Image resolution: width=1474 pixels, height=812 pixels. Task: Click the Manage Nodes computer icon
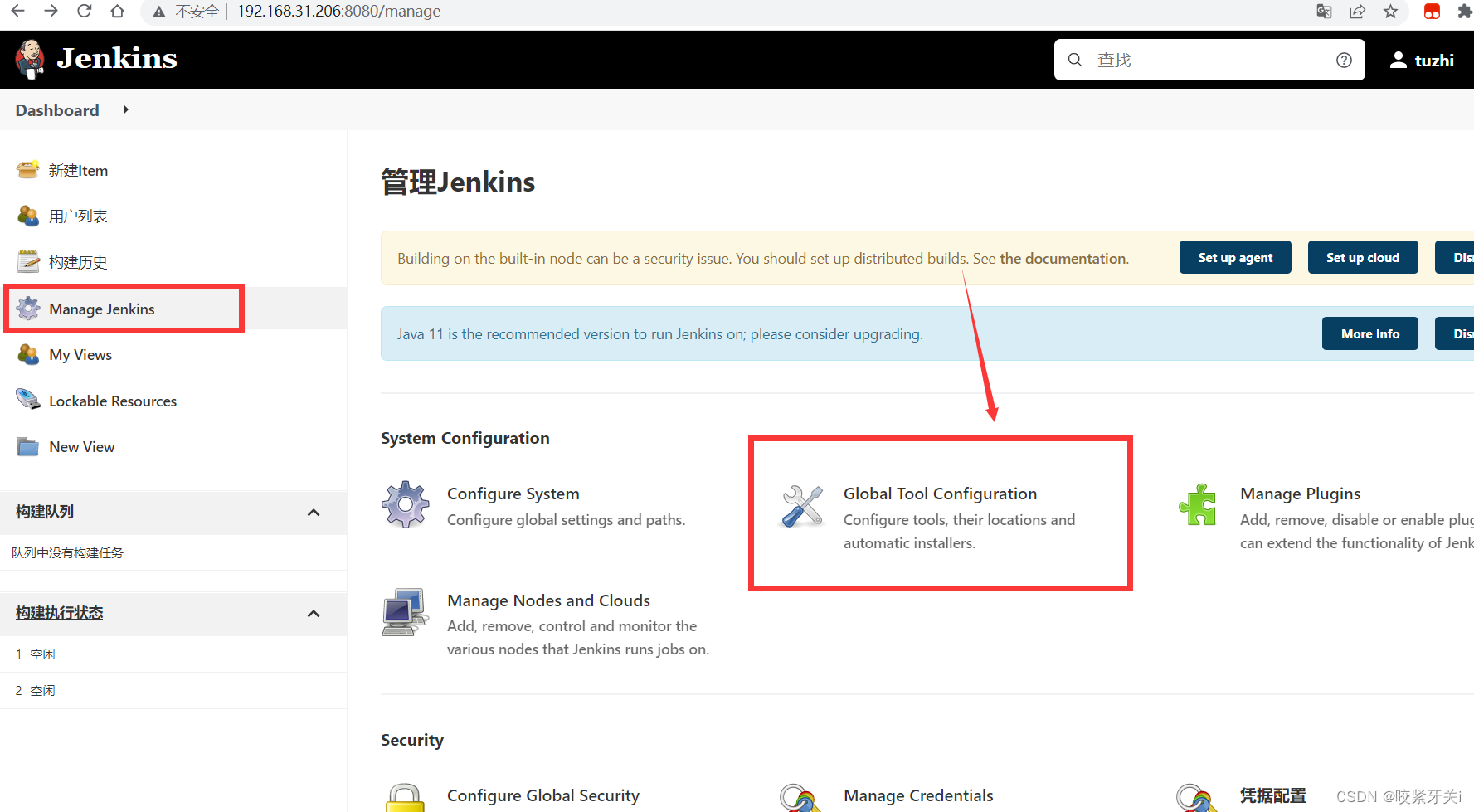coord(406,612)
